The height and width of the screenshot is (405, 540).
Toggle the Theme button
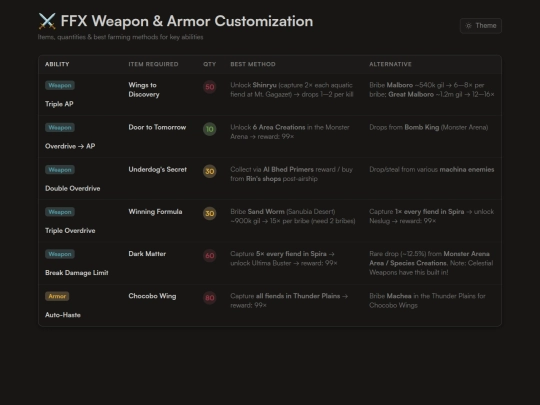pos(481,26)
